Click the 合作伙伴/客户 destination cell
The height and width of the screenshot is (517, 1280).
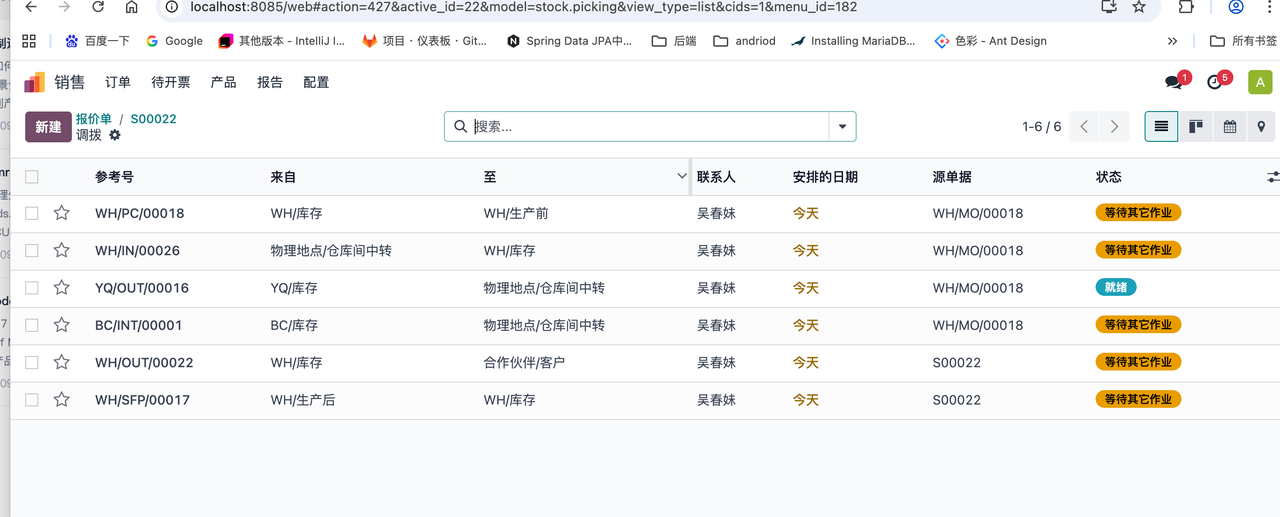coord(524,362)
